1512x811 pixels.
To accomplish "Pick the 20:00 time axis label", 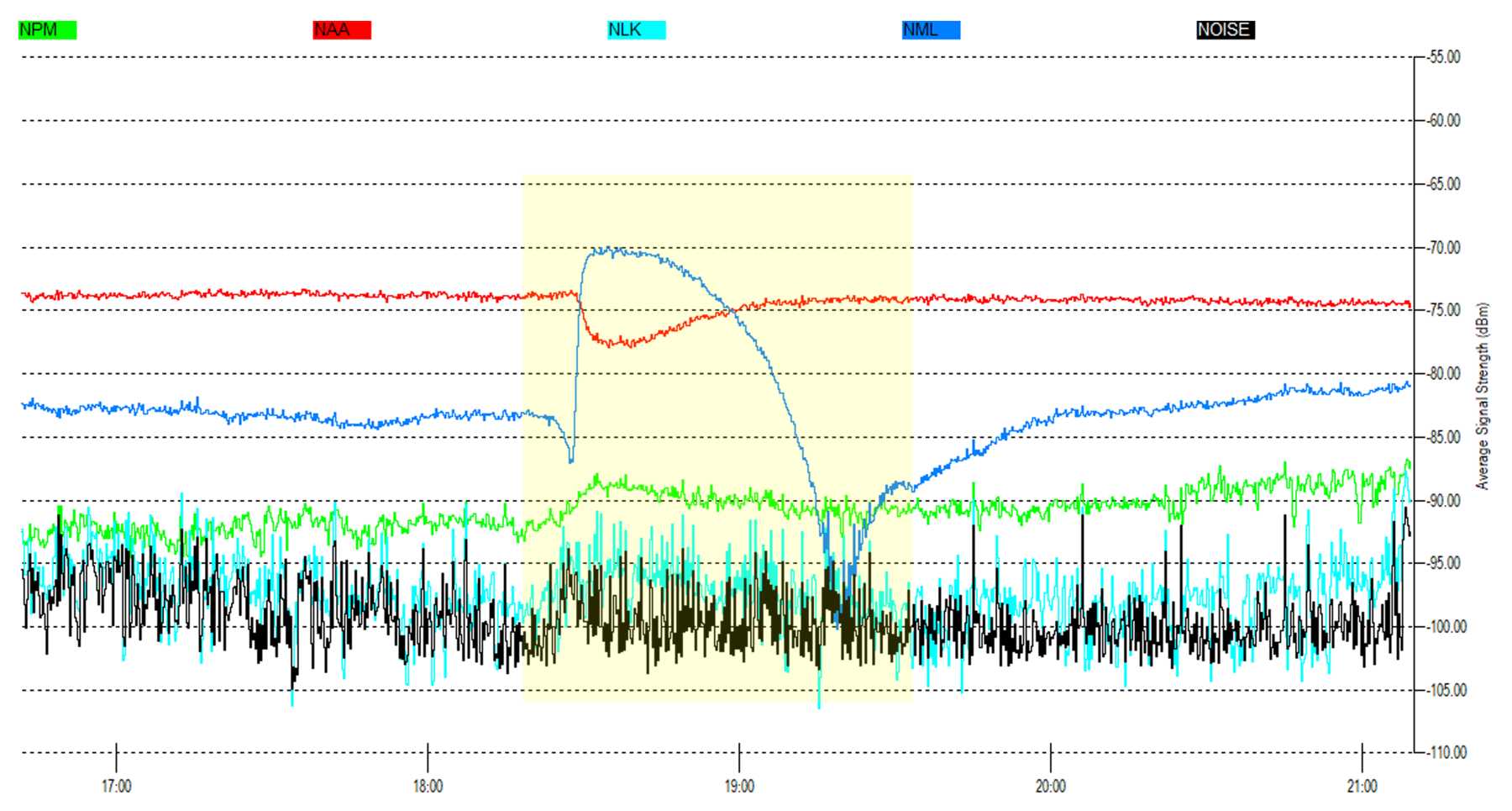I will (1050, 787).
